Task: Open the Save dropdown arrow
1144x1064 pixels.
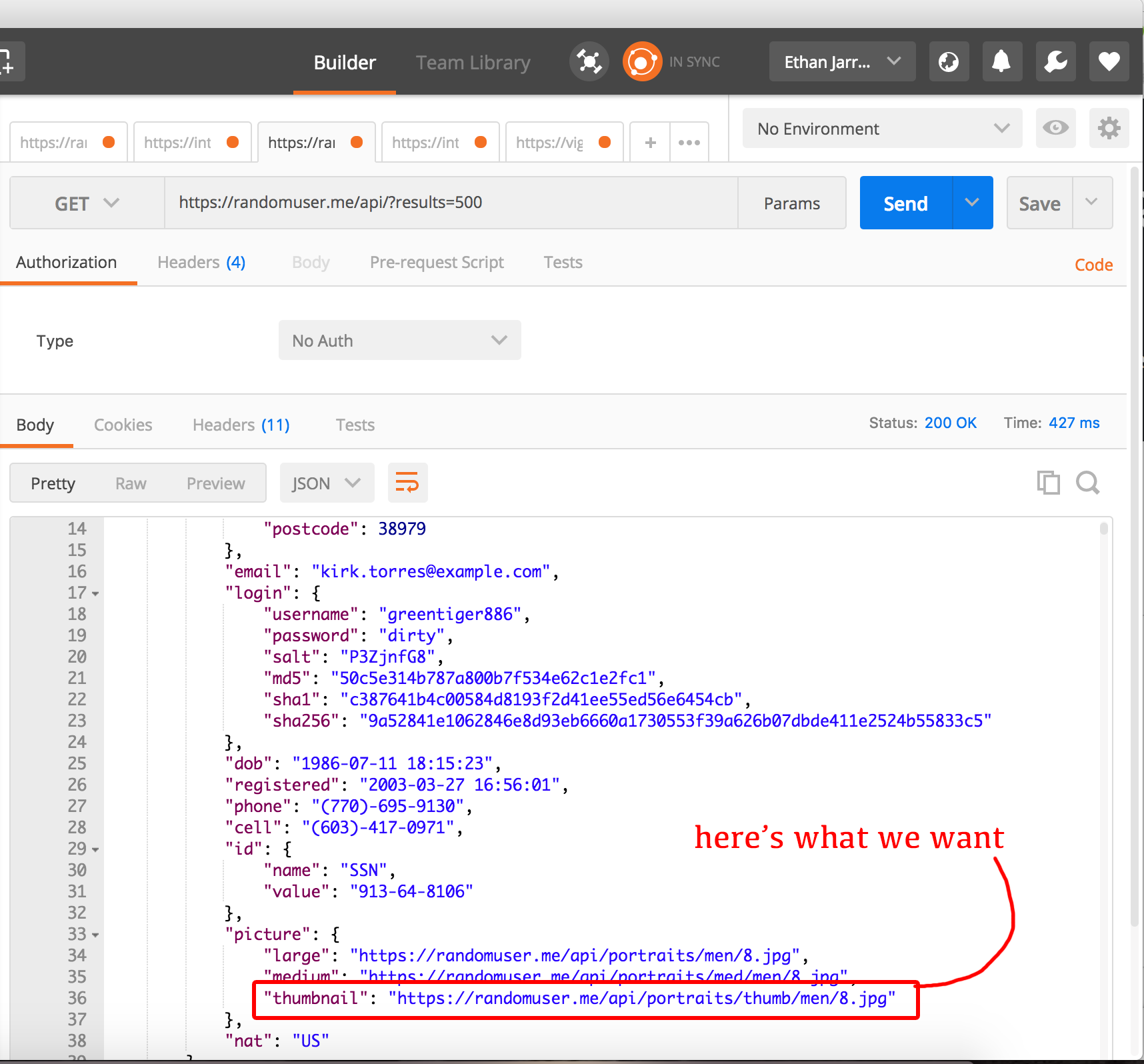Action: [x=1092, y=203]
